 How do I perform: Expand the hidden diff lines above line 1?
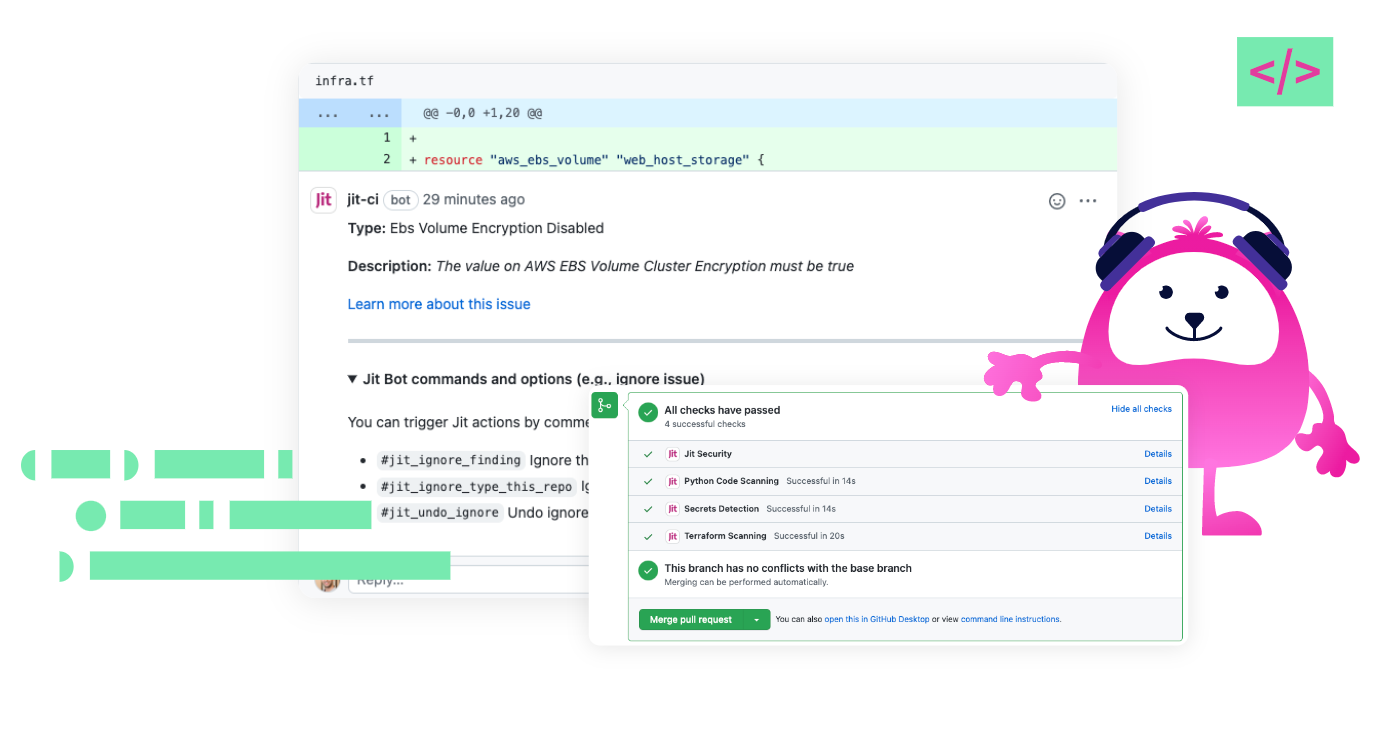pos(350,114)
